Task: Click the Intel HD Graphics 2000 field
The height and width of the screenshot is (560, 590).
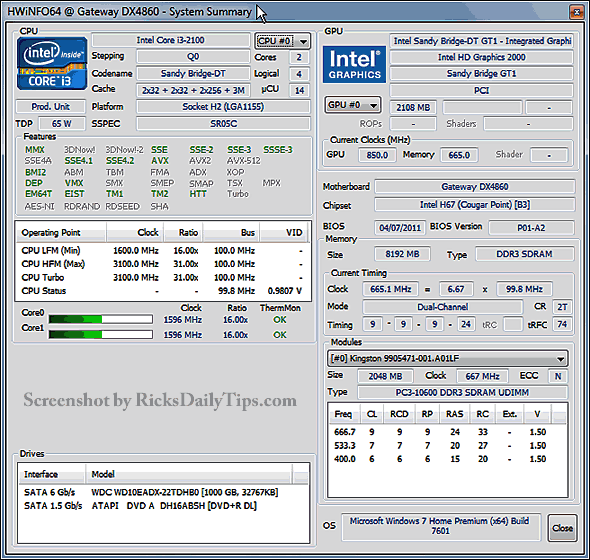Action: 482,57
